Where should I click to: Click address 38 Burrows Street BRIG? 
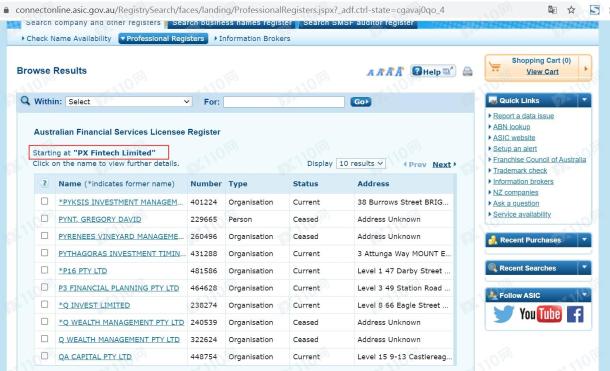(403, 202)
